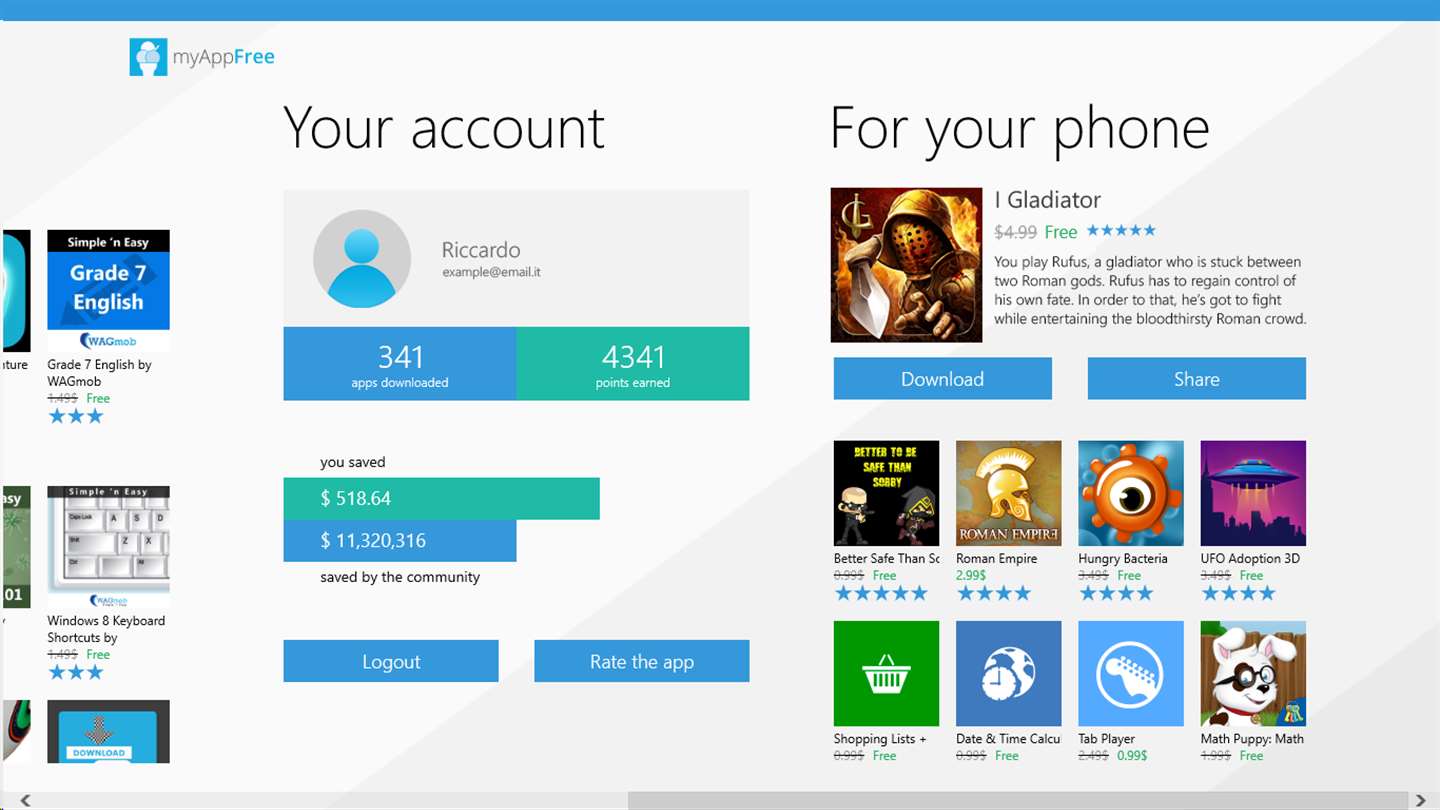Viewport: 1440px width, 810px height.
Task: Click the $ 11,320,316 community savings bar
Action: [400, 541]
